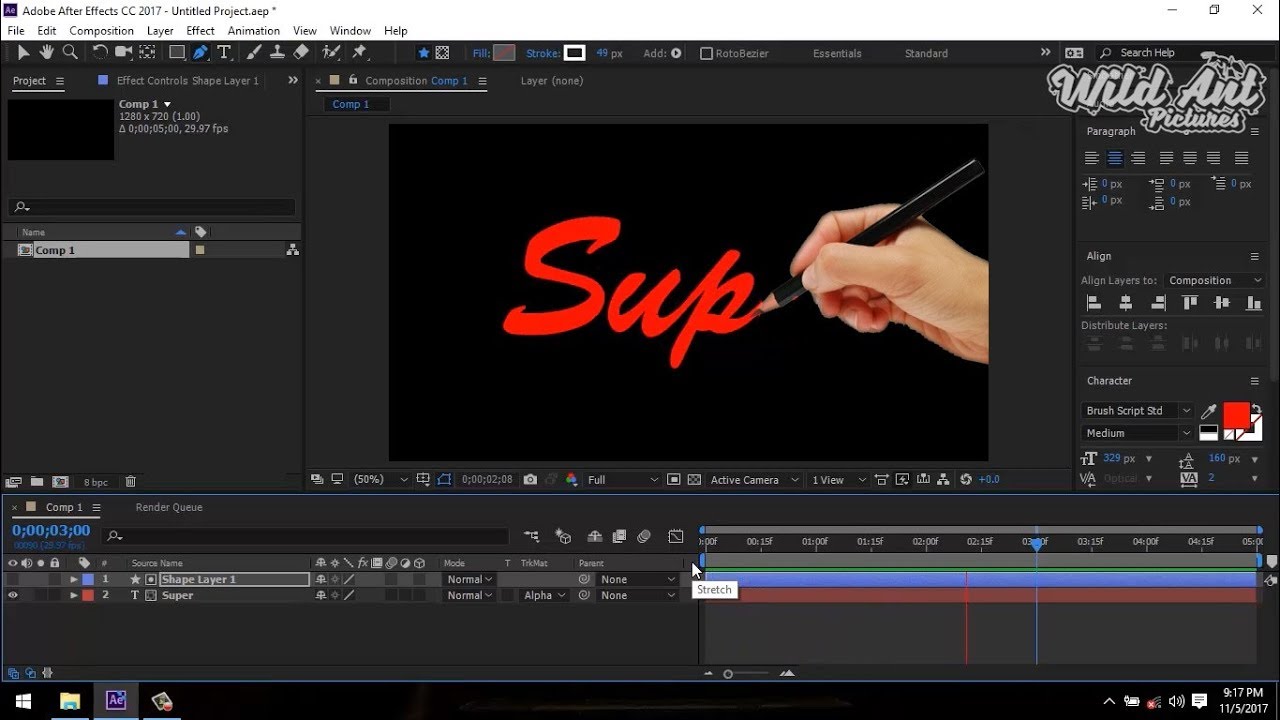Open the Full resolution dropdown
The image size is (1280, 720).
[623, 480]
